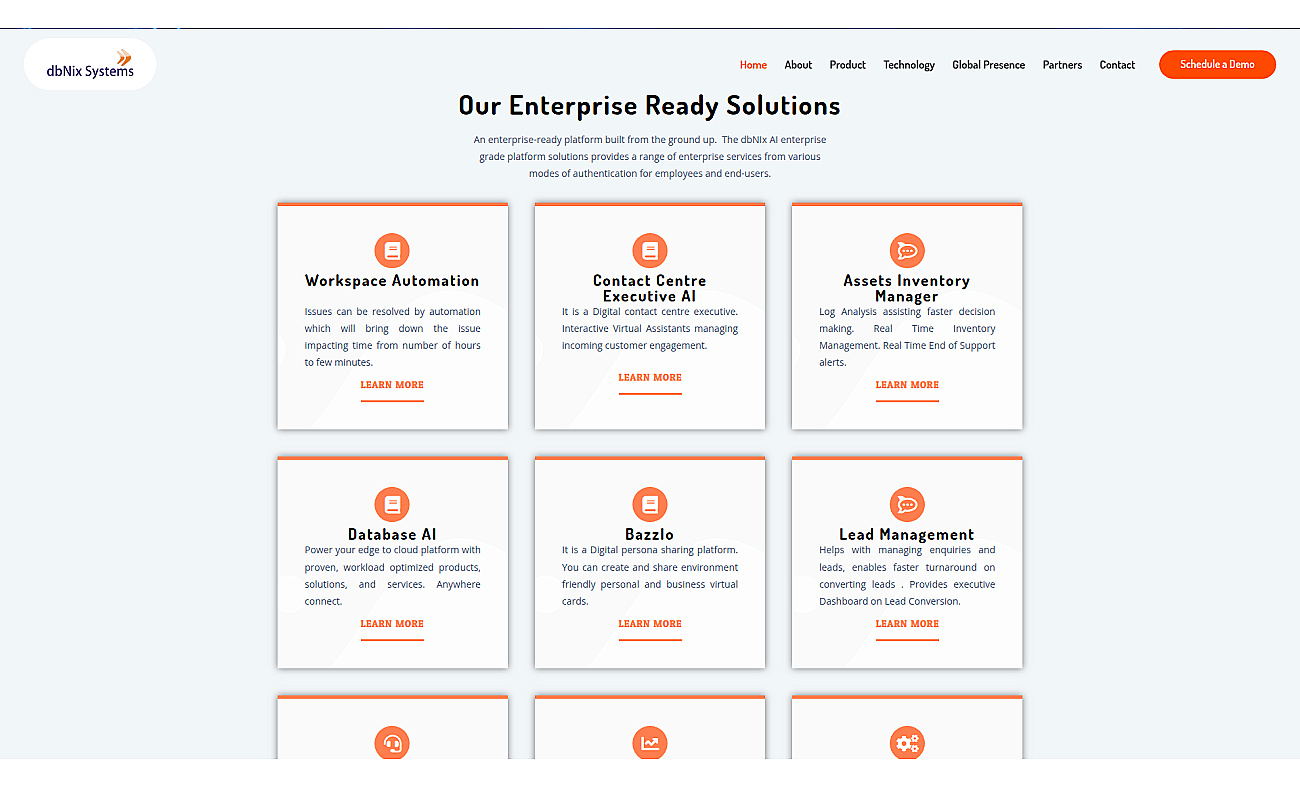Click the gears settings icon
This screenshot has width=1300, height=788.
point(907,743)
